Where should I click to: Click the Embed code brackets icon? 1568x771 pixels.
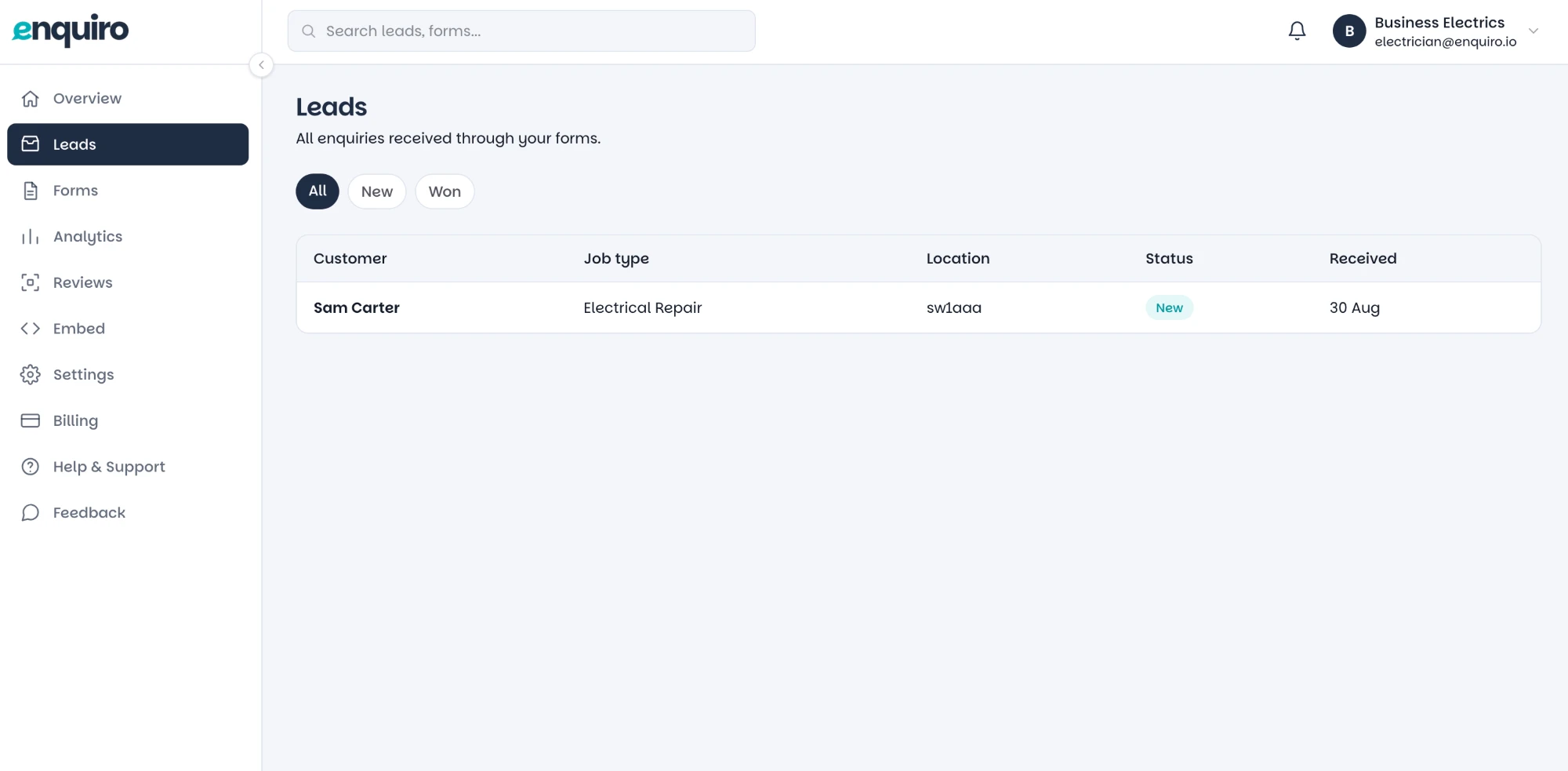pos(31,329)
